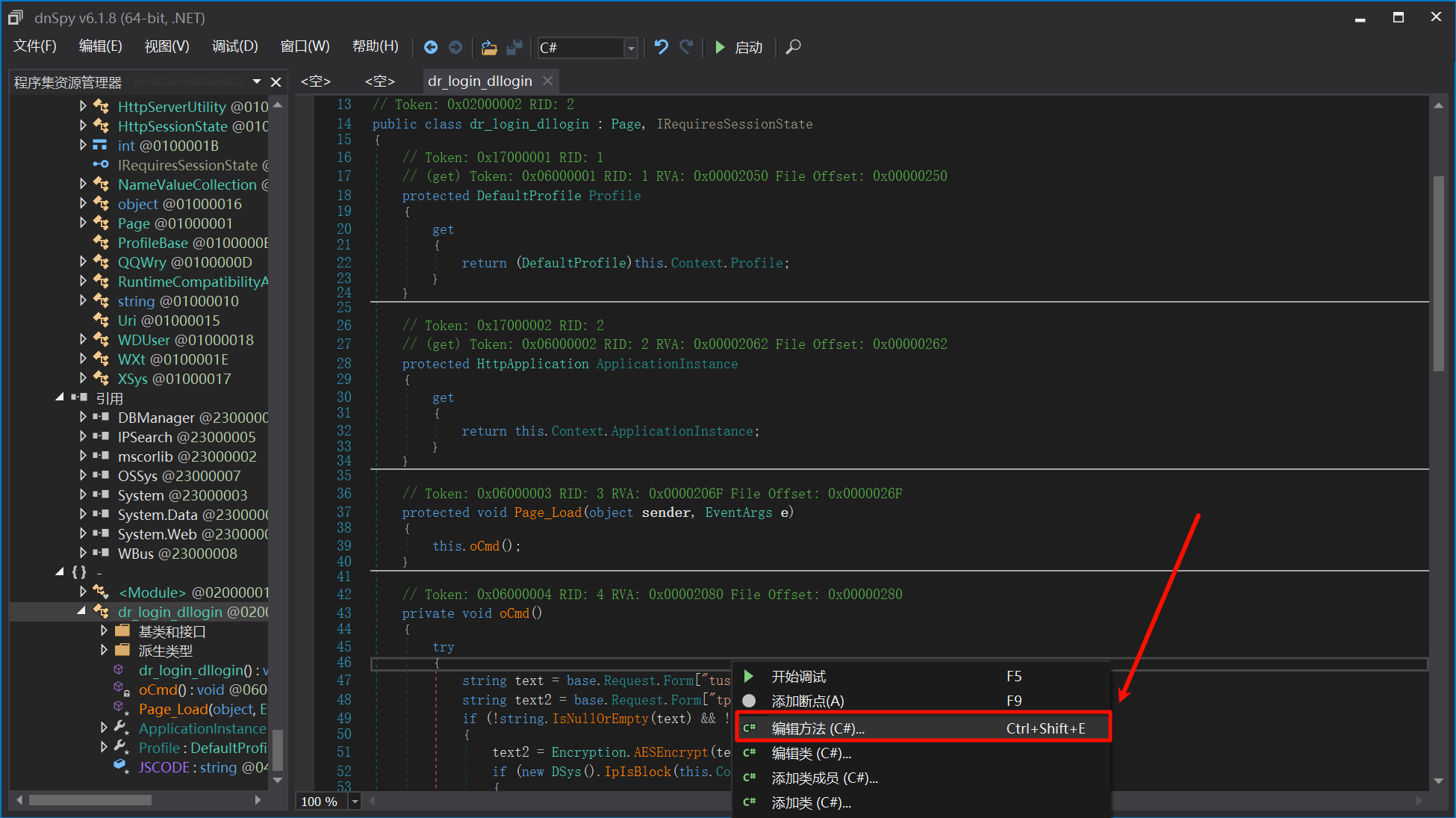Click the save all icon in toolbar
Image resolution: width=1456 pixels, height=818 pixels.
coord(514,47)
